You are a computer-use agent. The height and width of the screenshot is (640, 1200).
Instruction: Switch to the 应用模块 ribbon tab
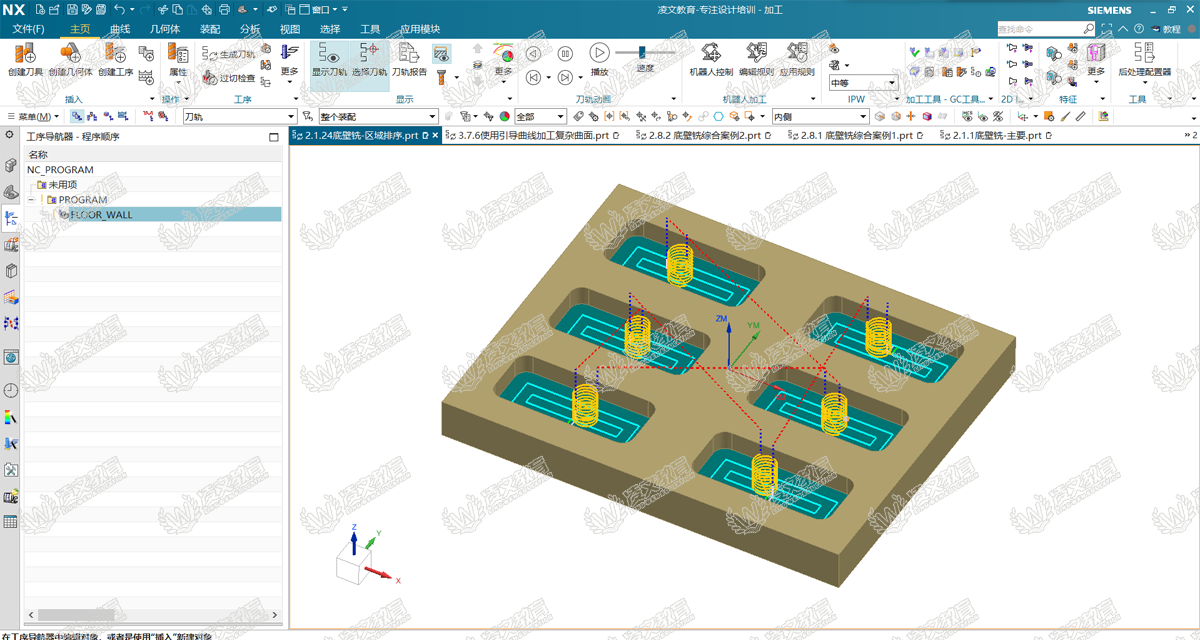pos(420,29)
